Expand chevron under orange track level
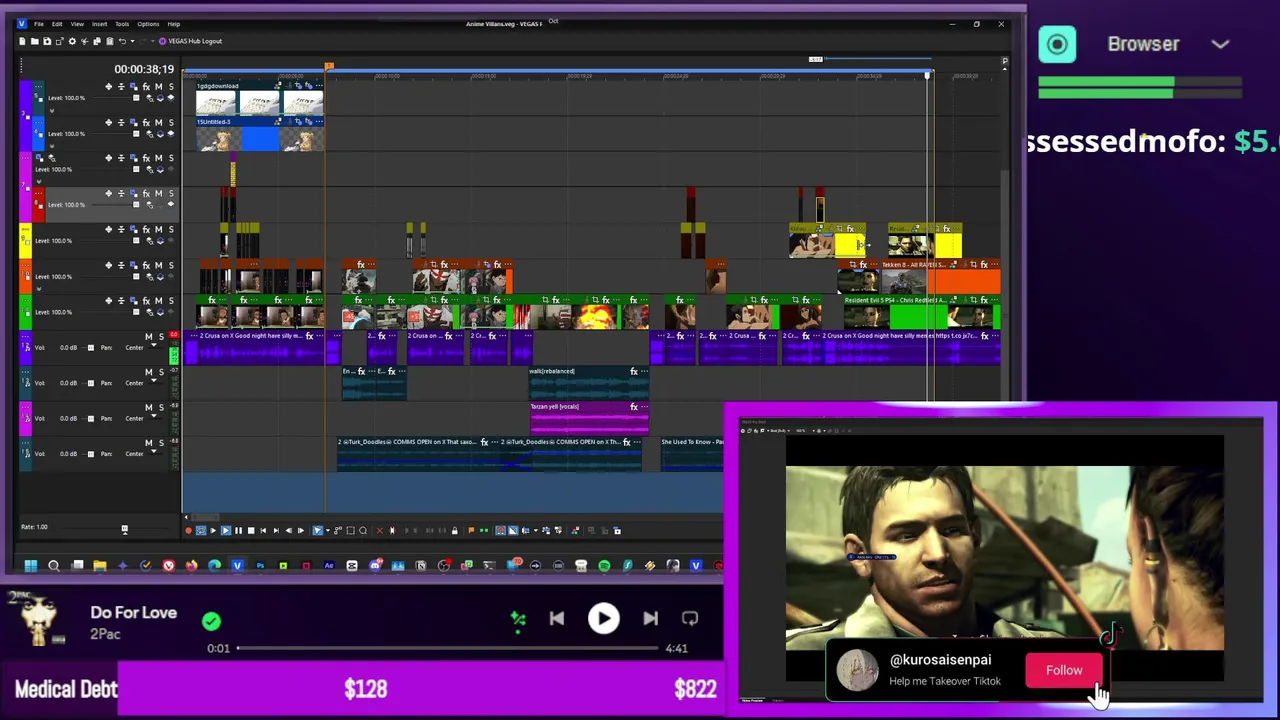Image resolution: width=1280 pixels, height=720 pixels. (x=39, y=289)
